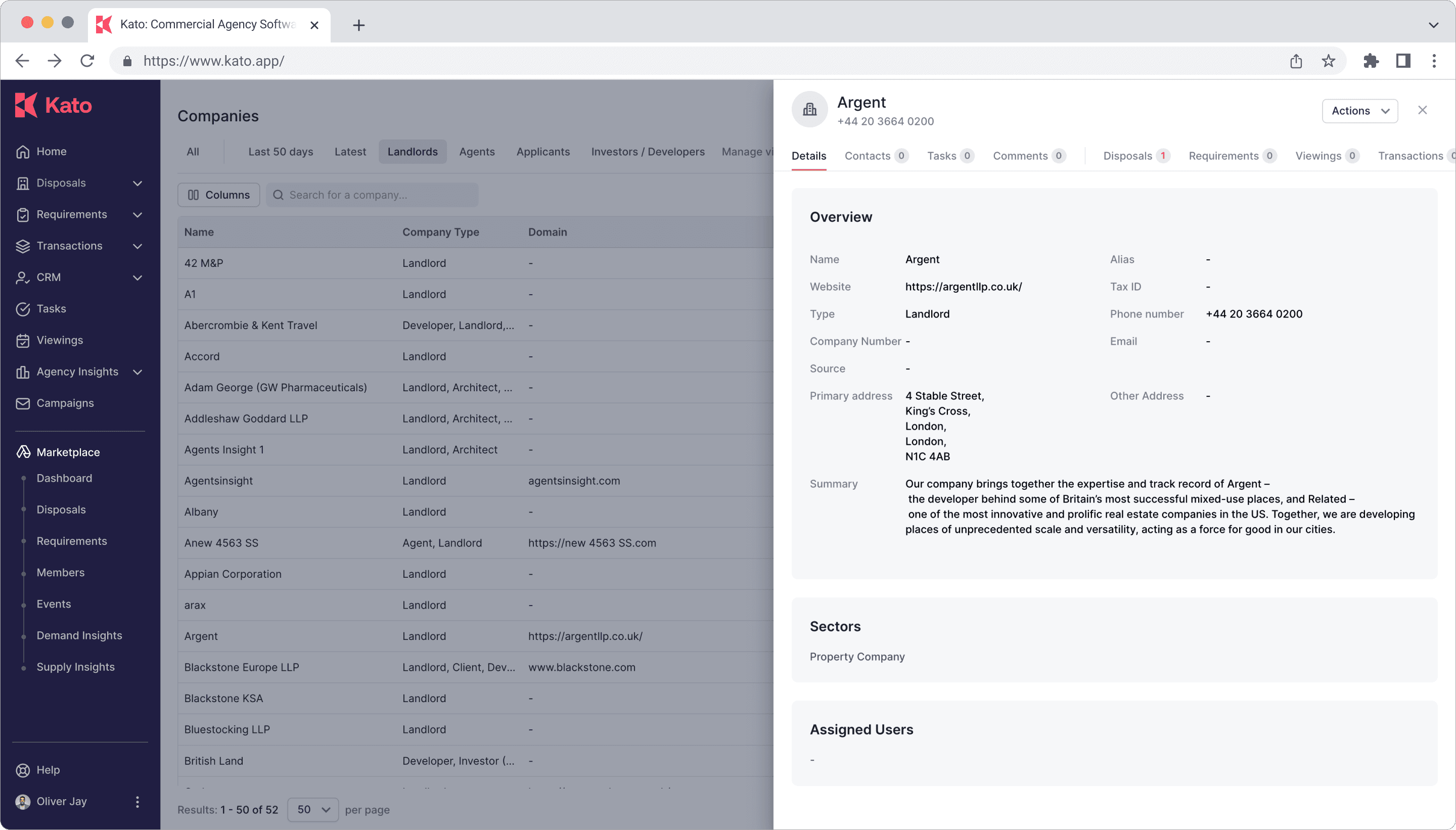Open the browser tab list chevron
The image size is (1456, 830).
pos(1433,25)
